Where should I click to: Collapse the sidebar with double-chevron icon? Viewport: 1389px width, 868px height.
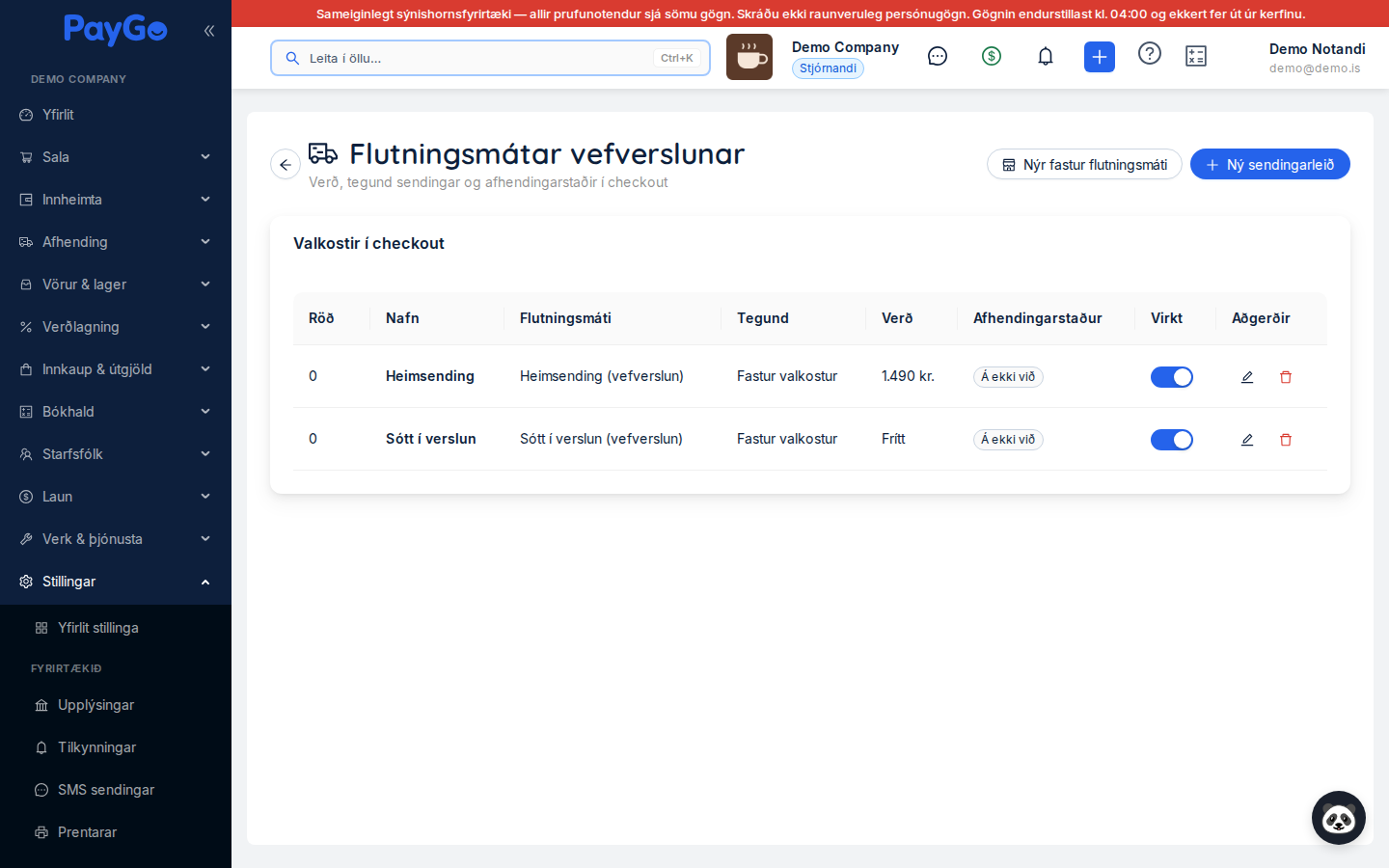209,31
